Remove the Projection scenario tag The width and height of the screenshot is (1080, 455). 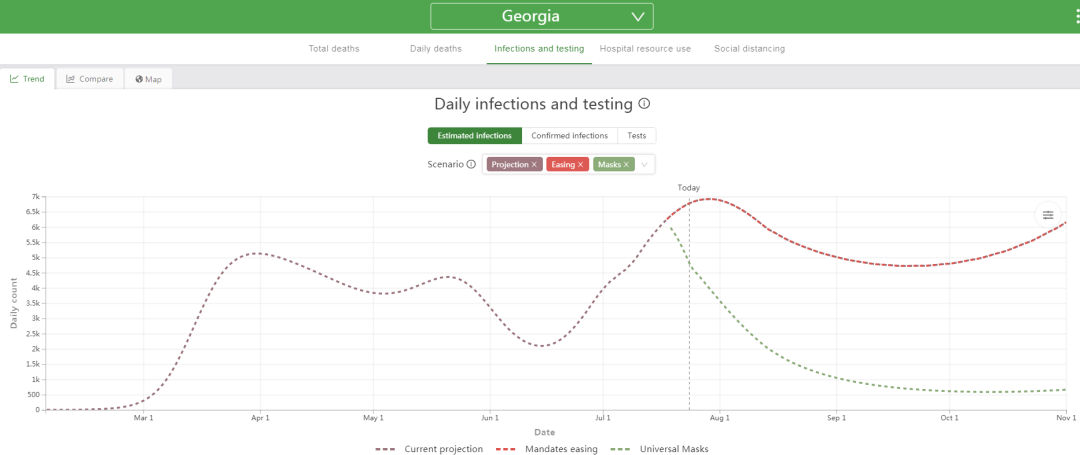point(534,165)
